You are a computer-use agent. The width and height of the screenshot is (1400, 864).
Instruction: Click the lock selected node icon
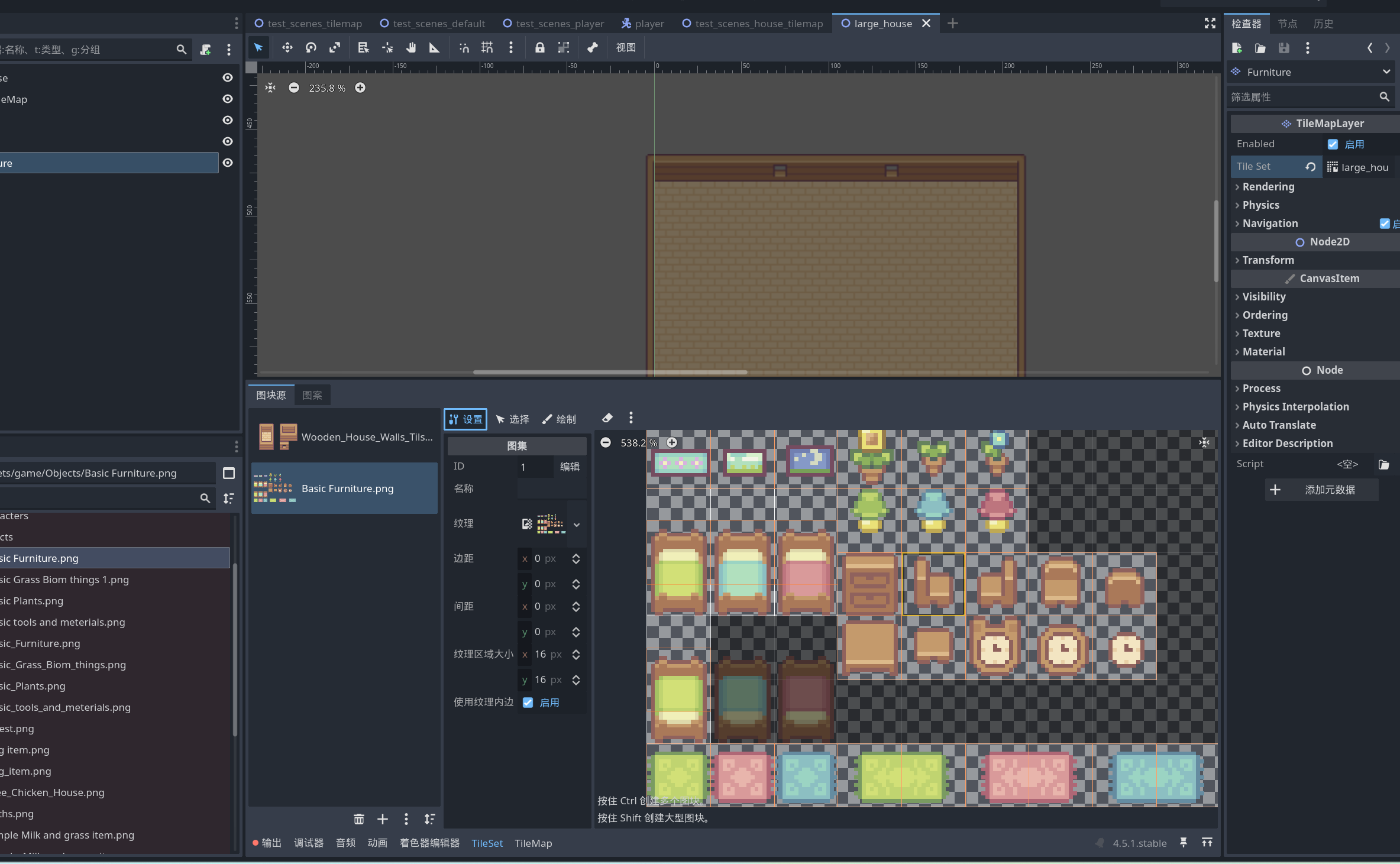pyautogui.click(x=539, y=47)
